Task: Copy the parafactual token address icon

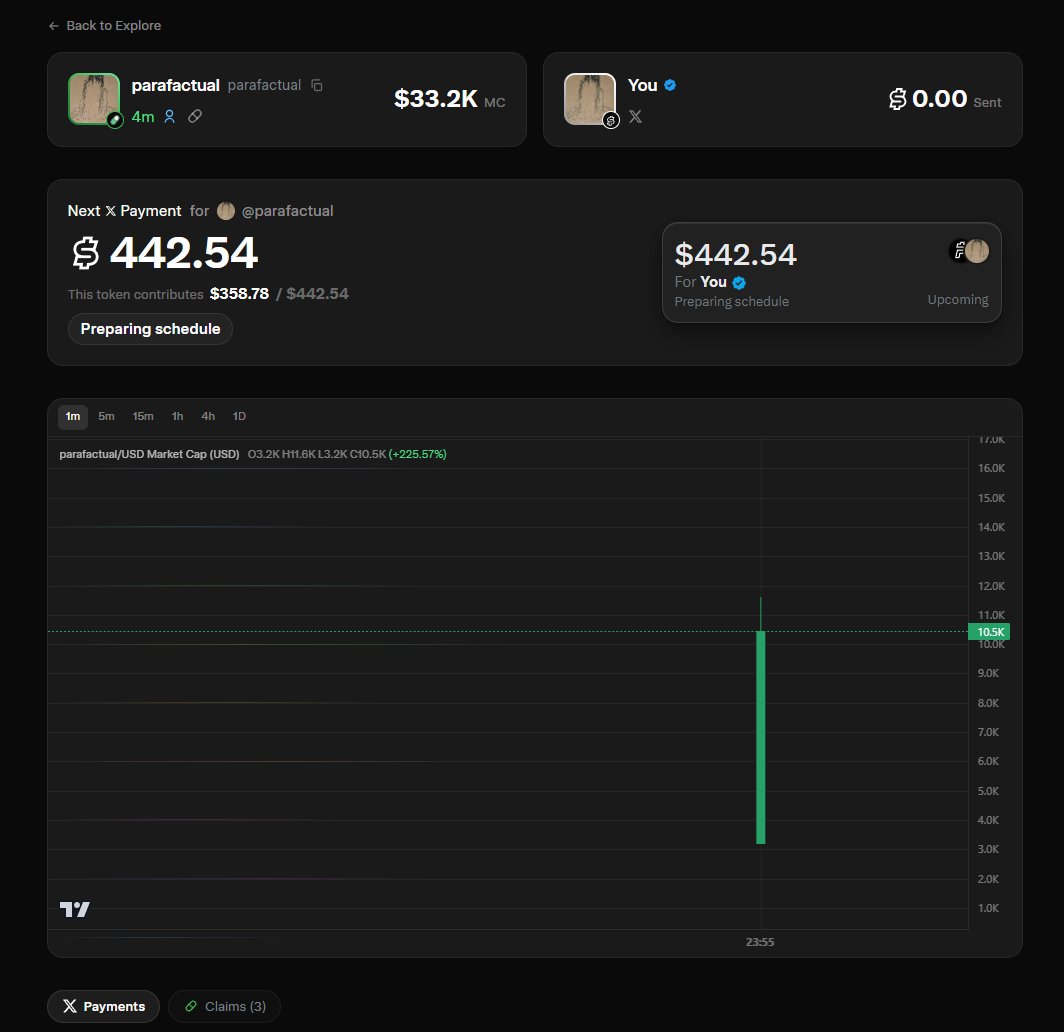Action: [317, 85]
